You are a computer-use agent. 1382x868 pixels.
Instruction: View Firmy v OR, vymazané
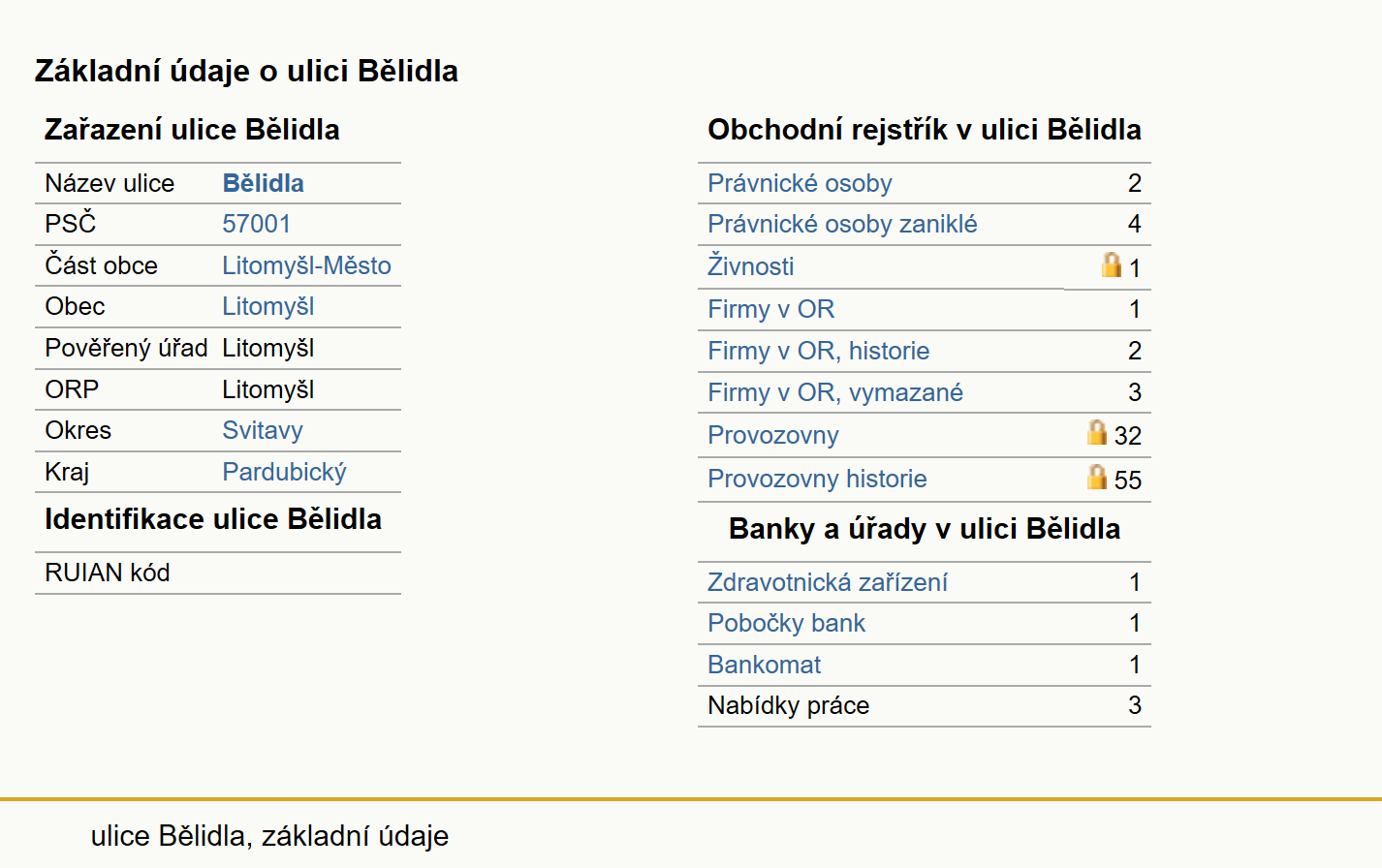(834, 392)
